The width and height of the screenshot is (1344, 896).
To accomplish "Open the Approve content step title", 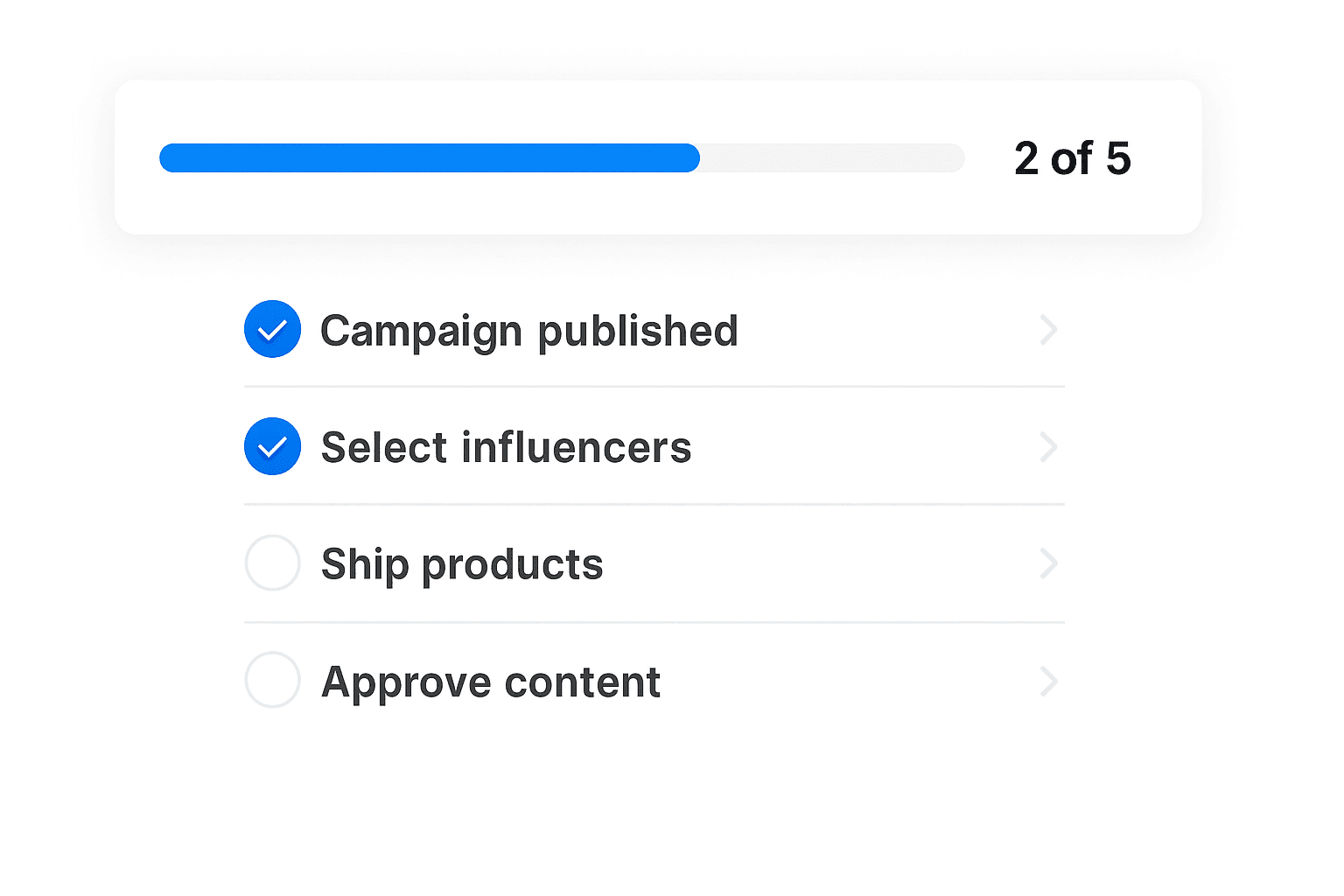I will pos(491,682).
